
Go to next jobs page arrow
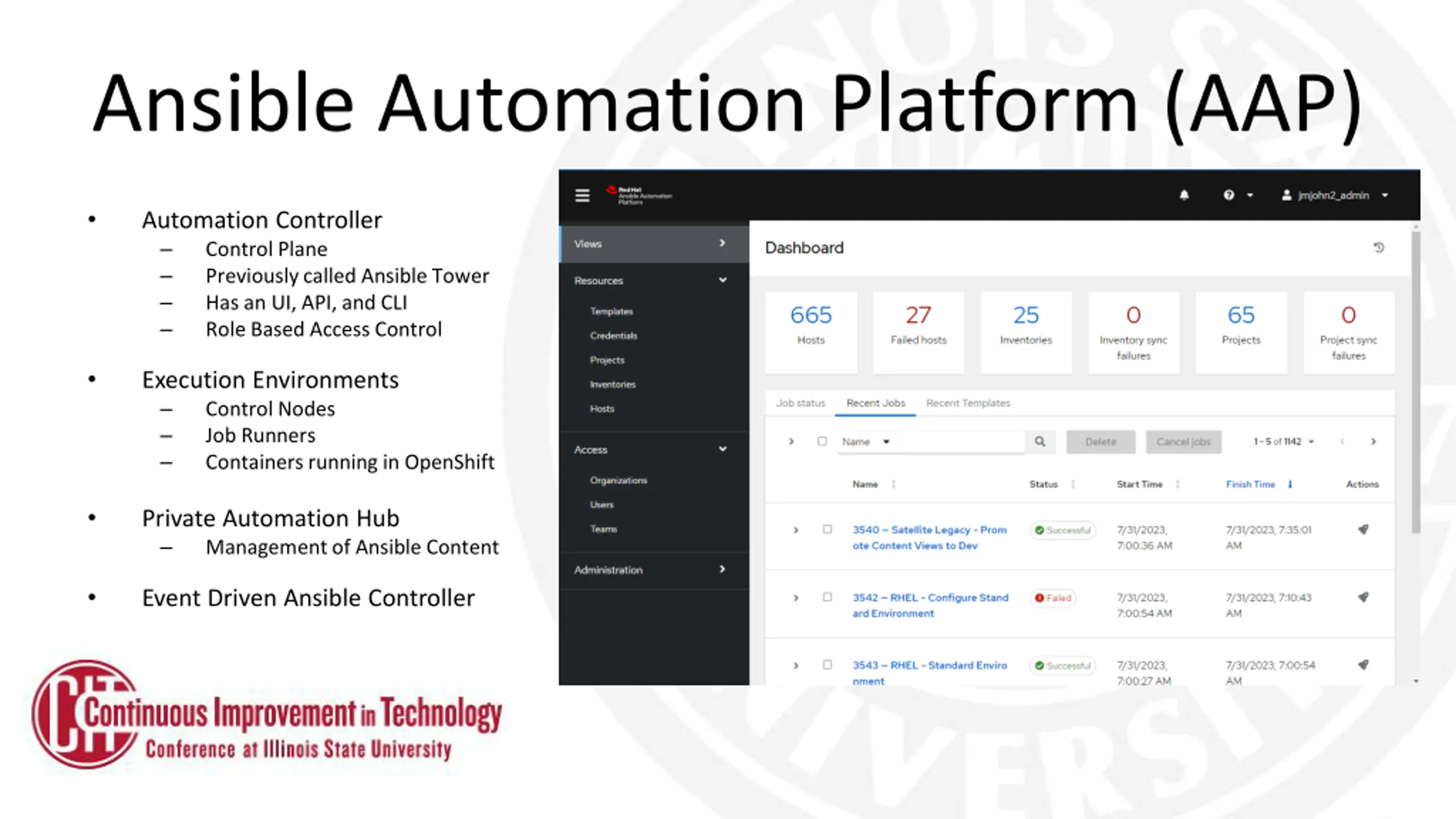click(x=1374, y=442)
